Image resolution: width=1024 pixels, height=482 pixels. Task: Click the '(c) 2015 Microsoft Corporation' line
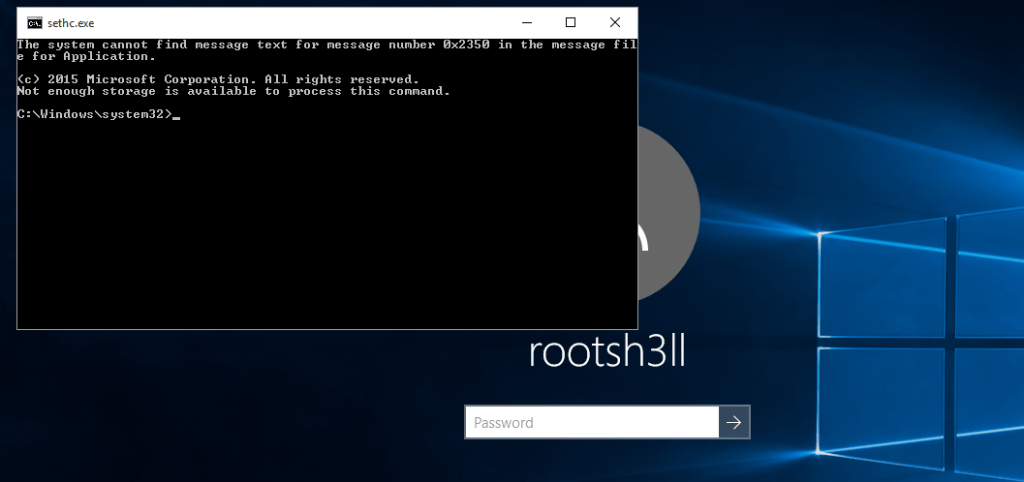tap(218, 80)
